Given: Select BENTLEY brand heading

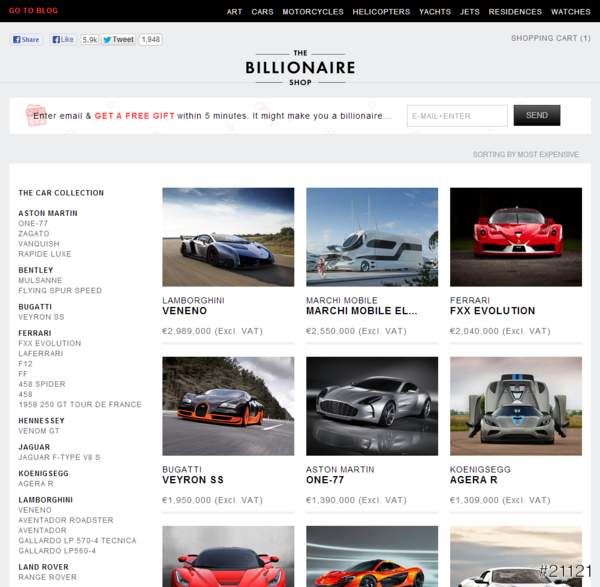Looking at the screenshot, I should point(36,270).
